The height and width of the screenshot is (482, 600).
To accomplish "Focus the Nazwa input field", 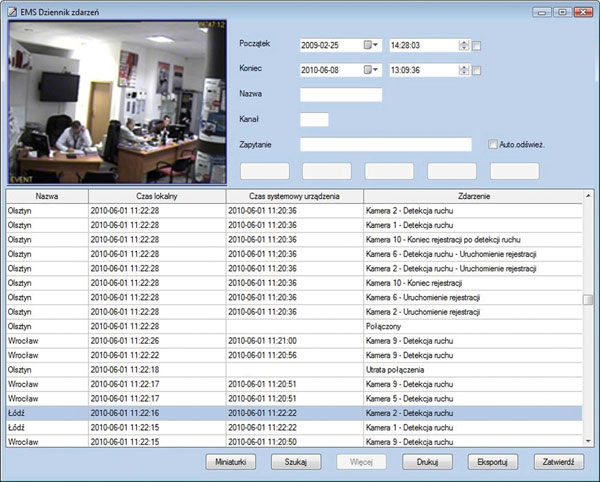I will point(341,95).
